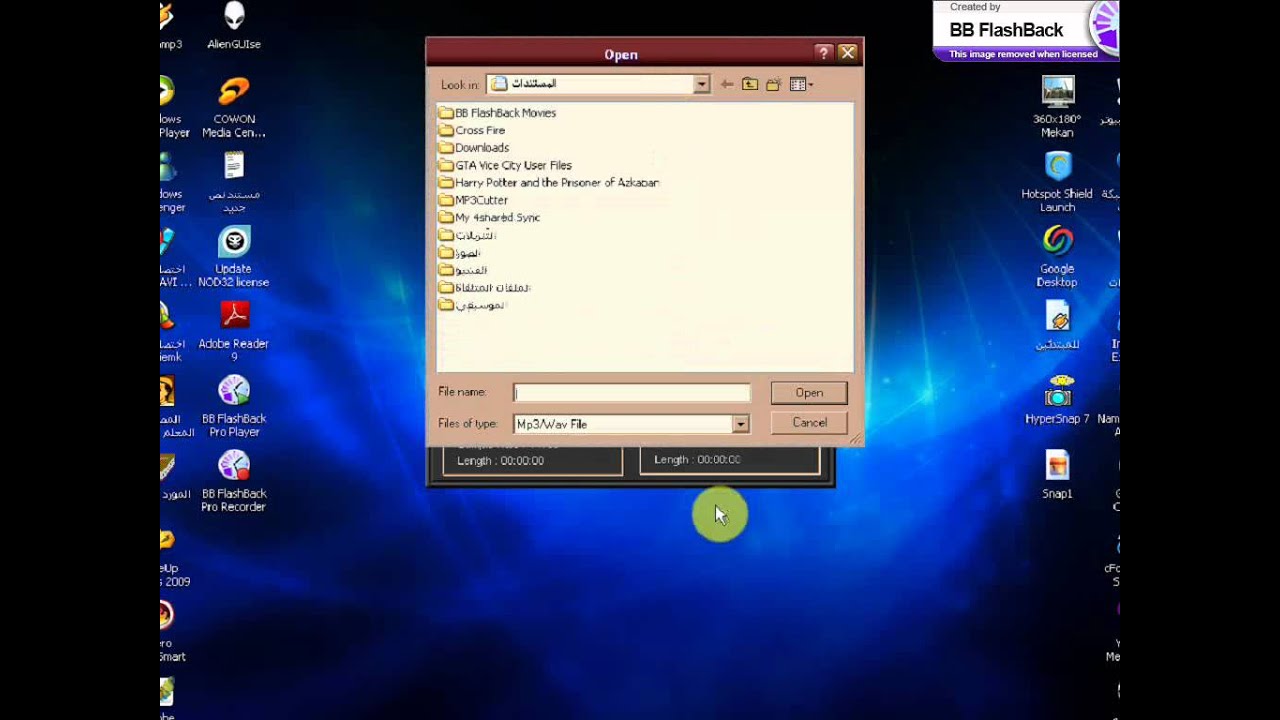Select the GTA Vice City User Files folder
This screenshot has width=1280, height=720.
pyautogui.click(x=505, y=165)
